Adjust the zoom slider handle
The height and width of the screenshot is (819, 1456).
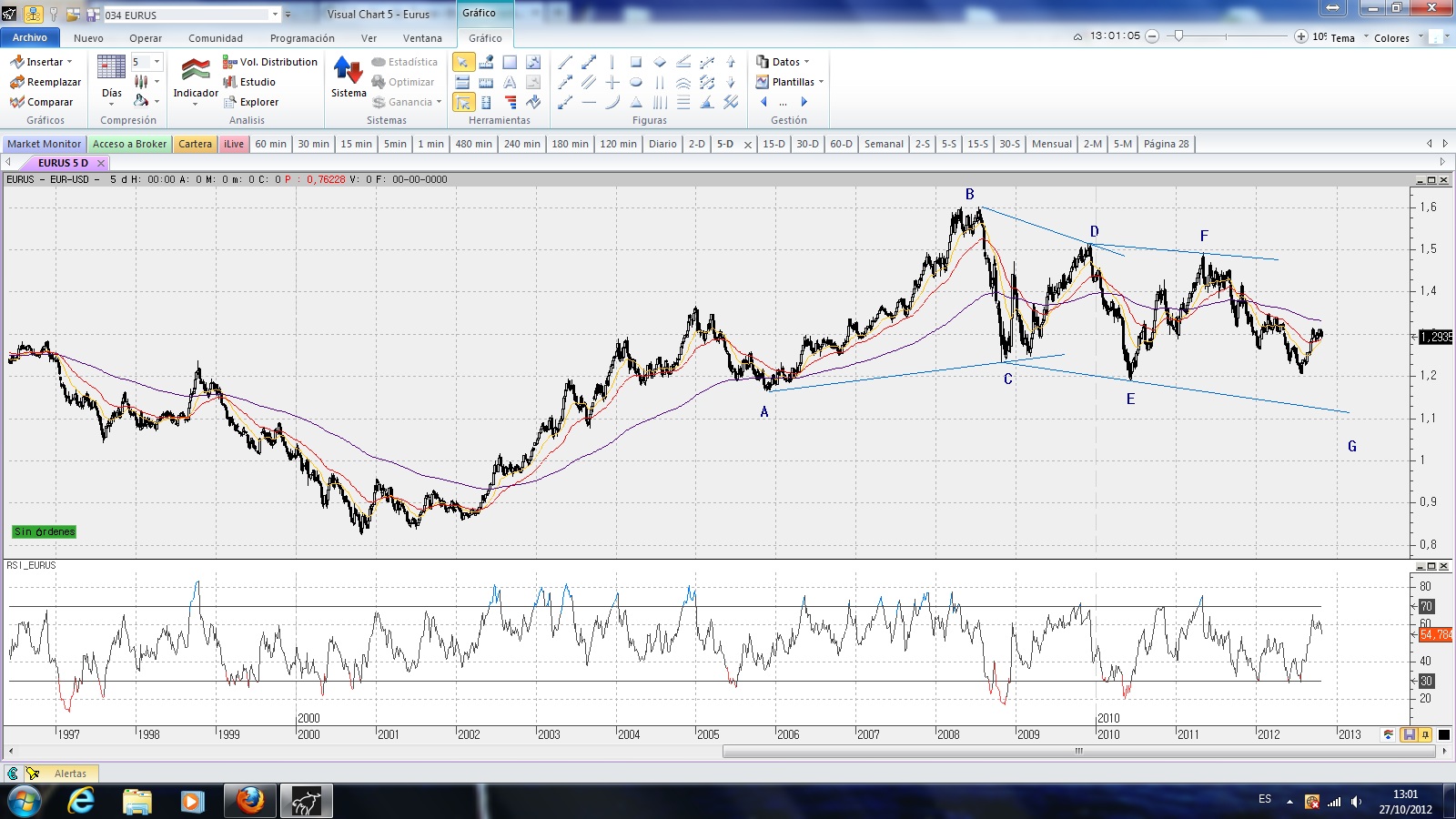pyautogui.click(x=1179, y=36)
